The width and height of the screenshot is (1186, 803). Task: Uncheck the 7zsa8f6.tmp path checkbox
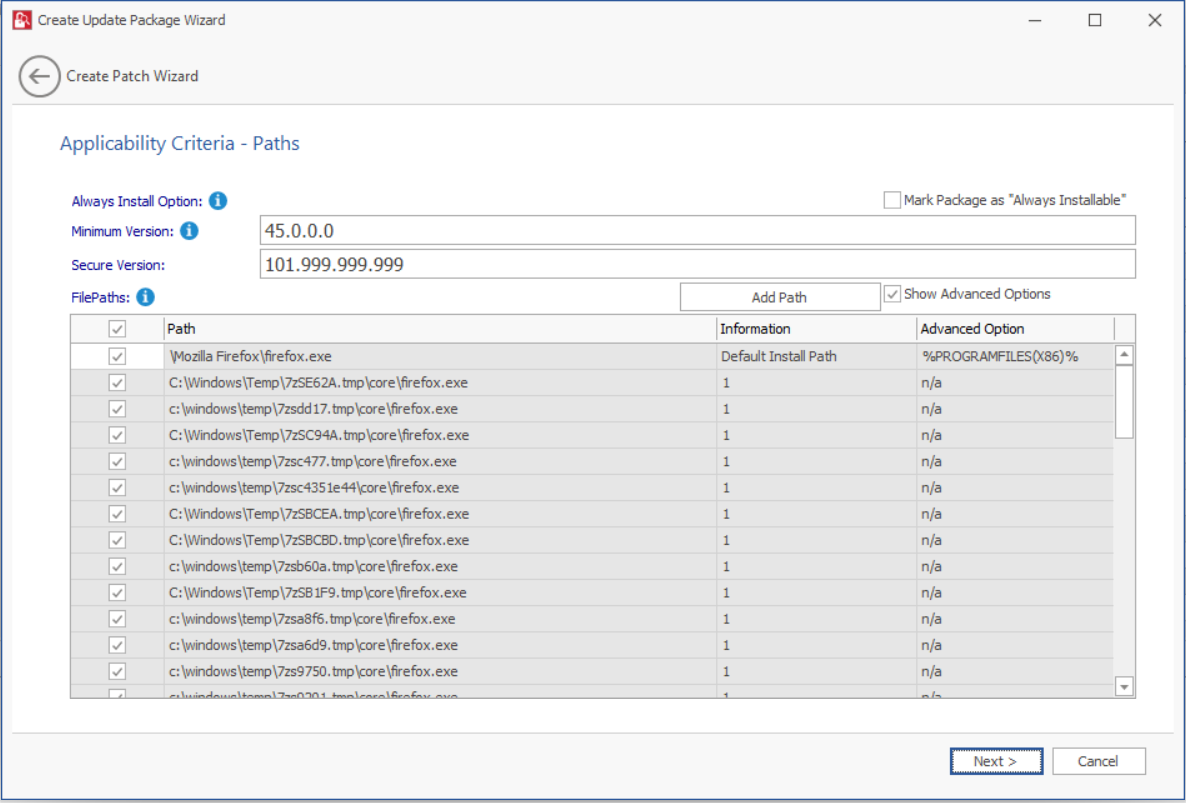(117, 619)
